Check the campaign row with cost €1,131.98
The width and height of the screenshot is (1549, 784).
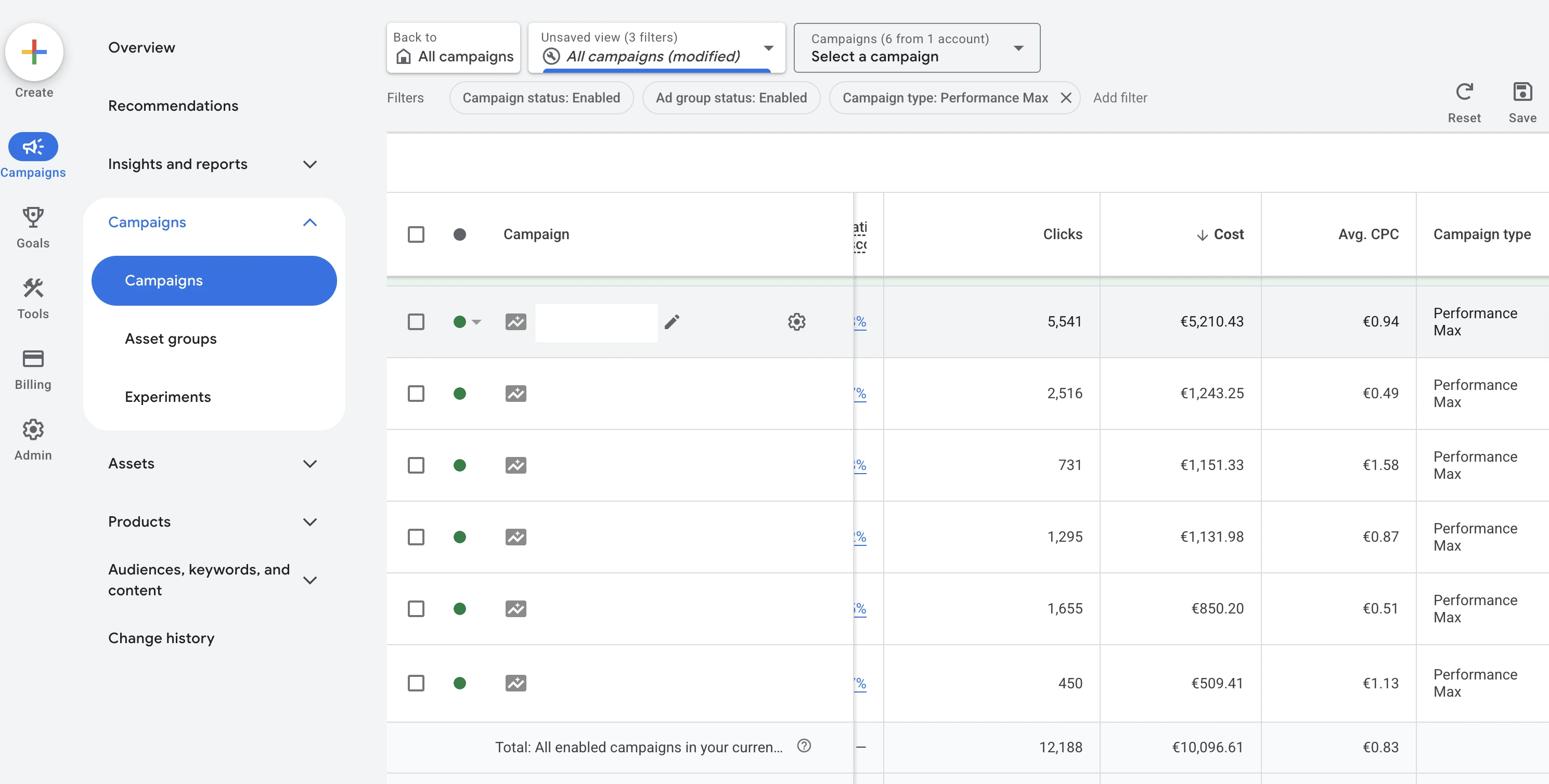(x=416, y=537)
